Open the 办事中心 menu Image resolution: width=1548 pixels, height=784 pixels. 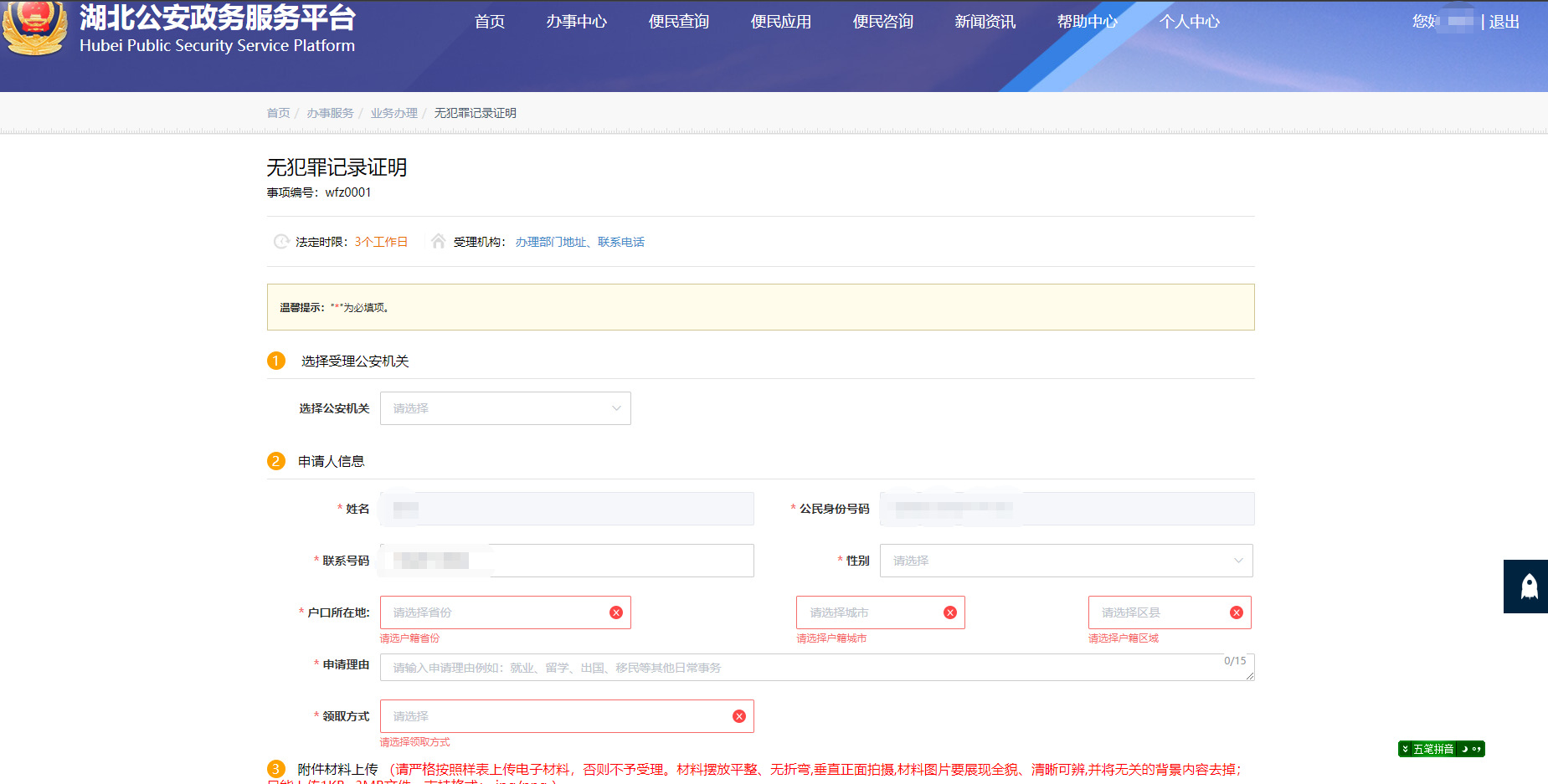coord(577,22)
